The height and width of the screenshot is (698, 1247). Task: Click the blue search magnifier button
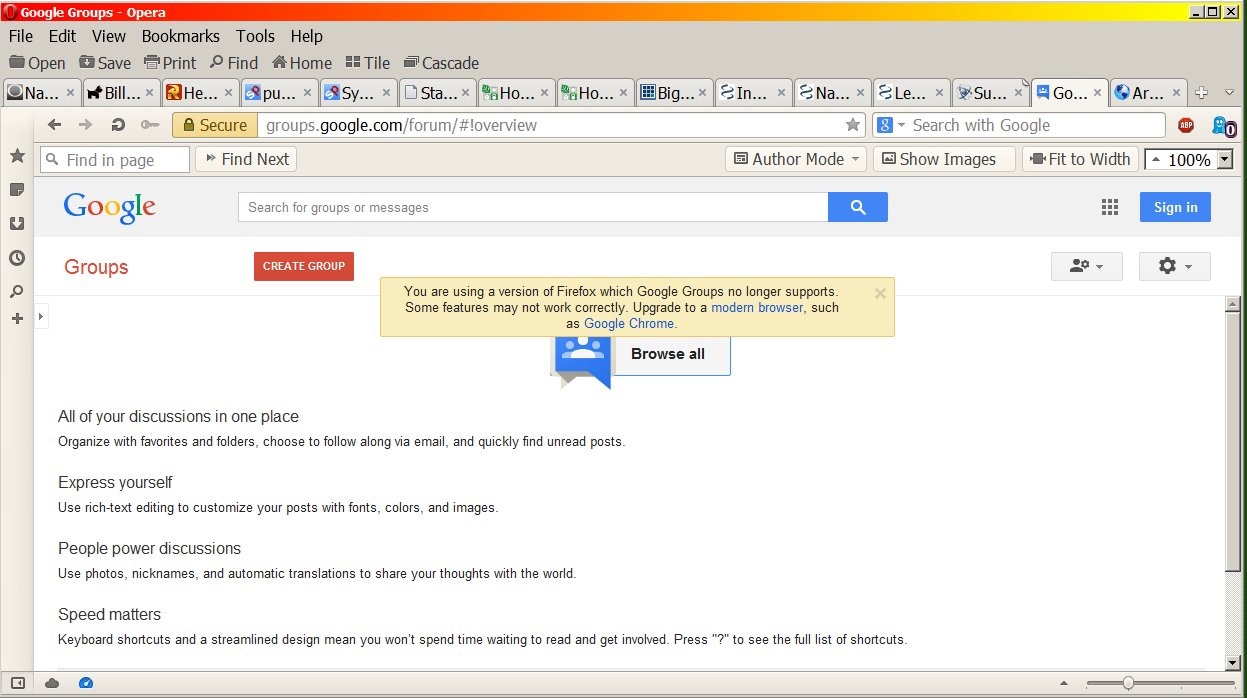pos(858,207)
